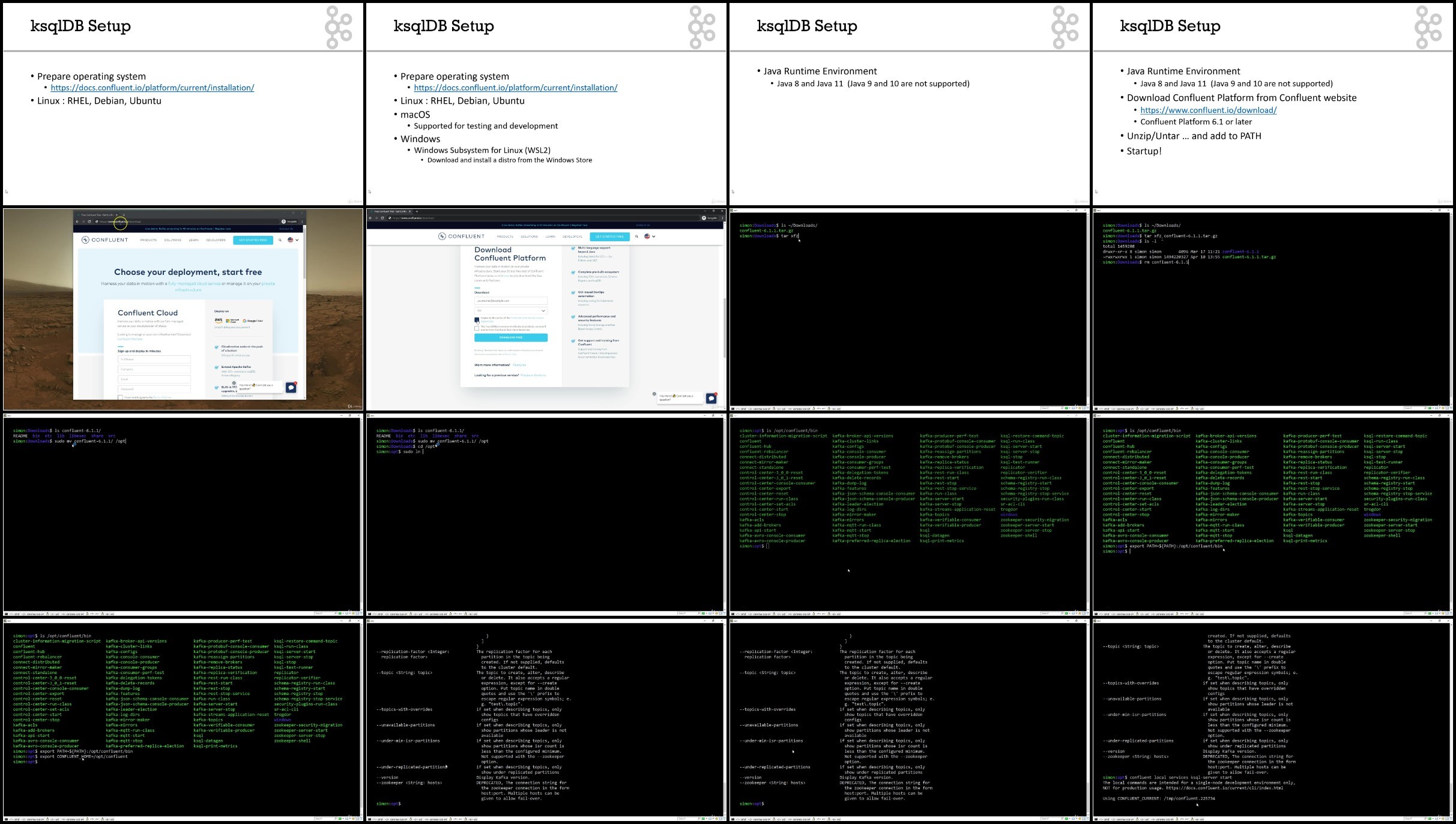1456x824 pixels.
Task: Click 'Supported for testing and development' on the slide
Action: click(x=486, y=126)
